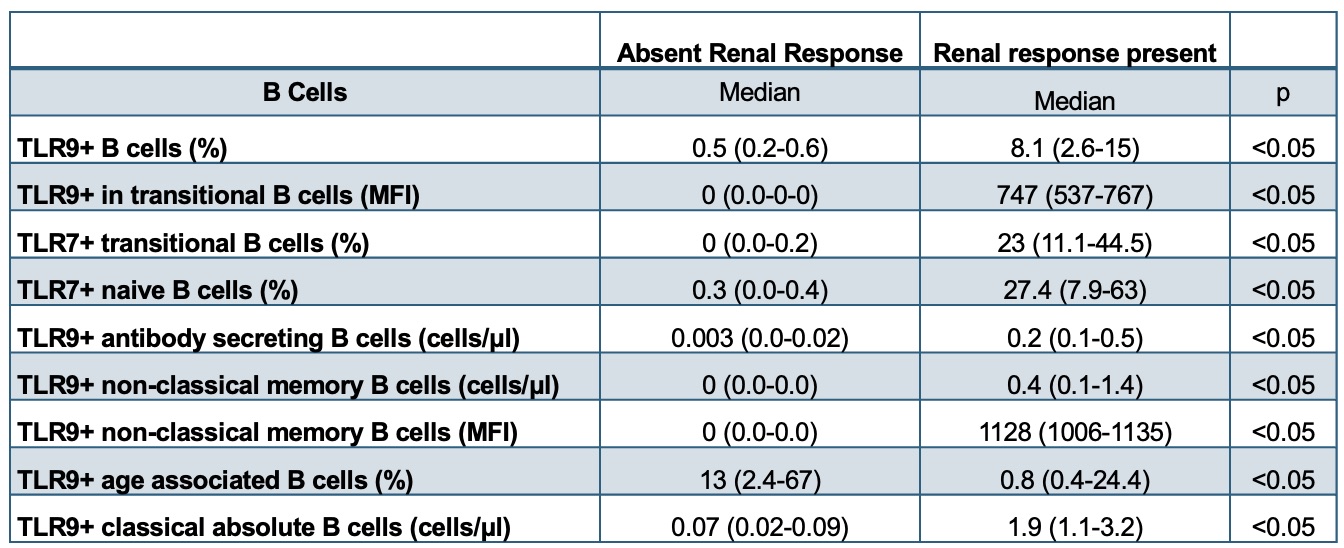The width and height of the screenshot is (1344, 548).
Task: Select the "TLR9+ B cells (%)" row label
Action: click(122, 149)
